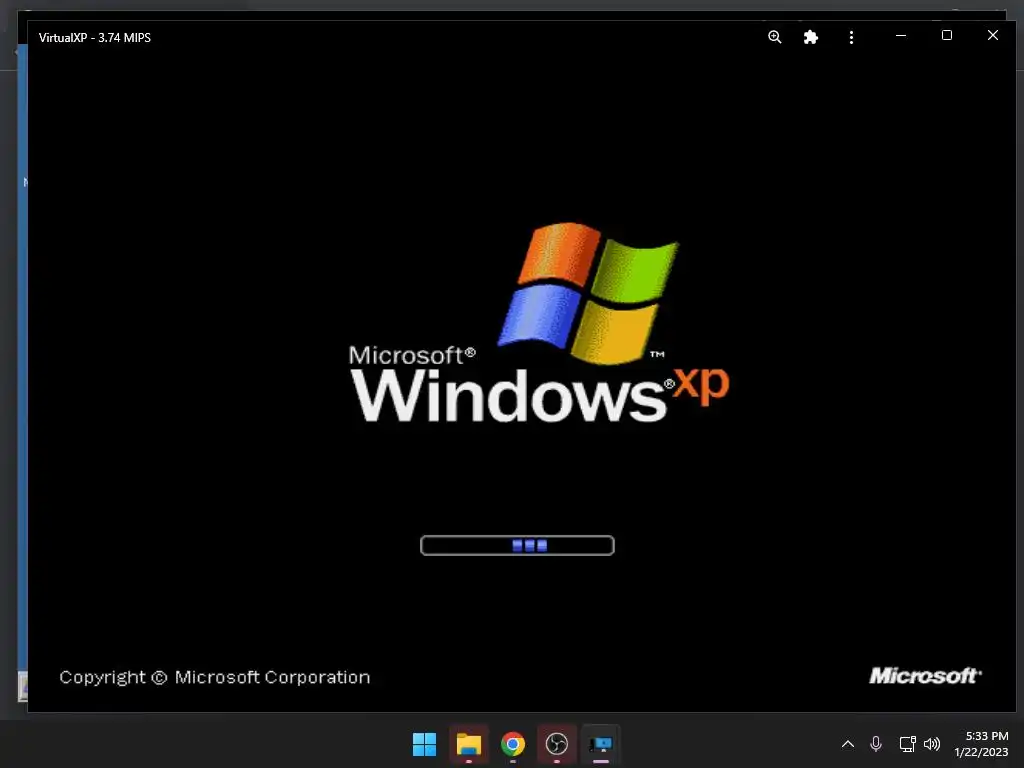Click the "Copyright © Microsoft Corporation" text
The image size is (1024, 768).
(x=215, y=677)
